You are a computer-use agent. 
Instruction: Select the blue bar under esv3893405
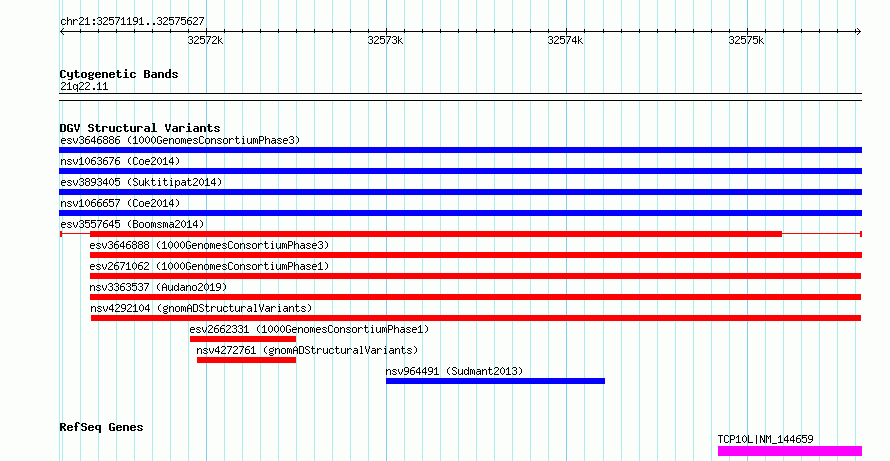(460, 192)
